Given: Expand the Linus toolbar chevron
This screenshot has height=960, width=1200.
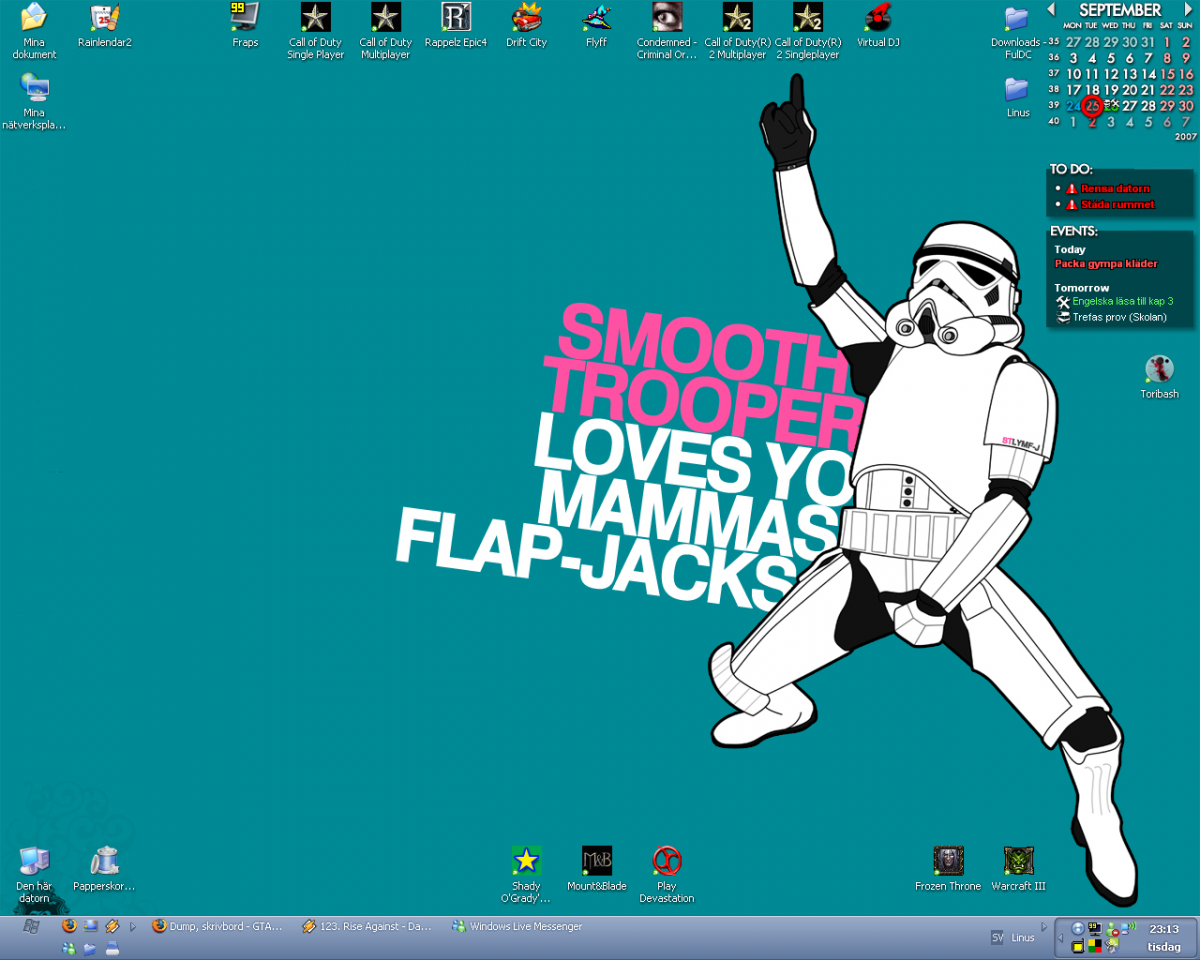Looking at the screenshot, I should click(1045, 927).
